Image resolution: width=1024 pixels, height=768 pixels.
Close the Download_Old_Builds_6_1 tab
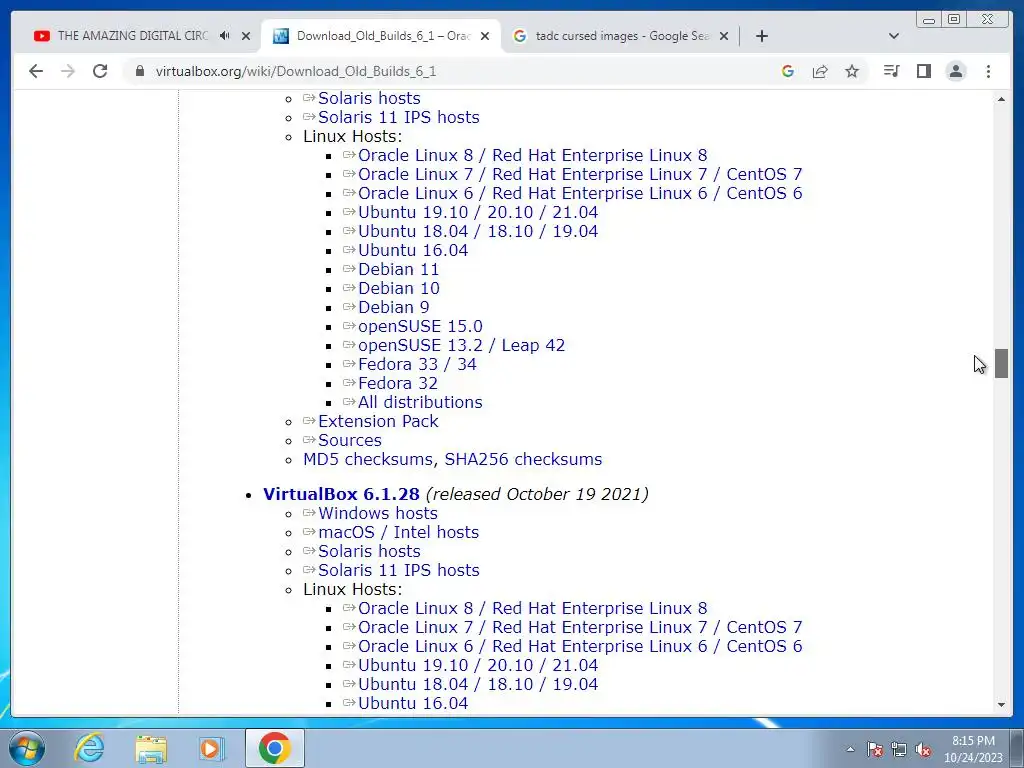[485, 36]
